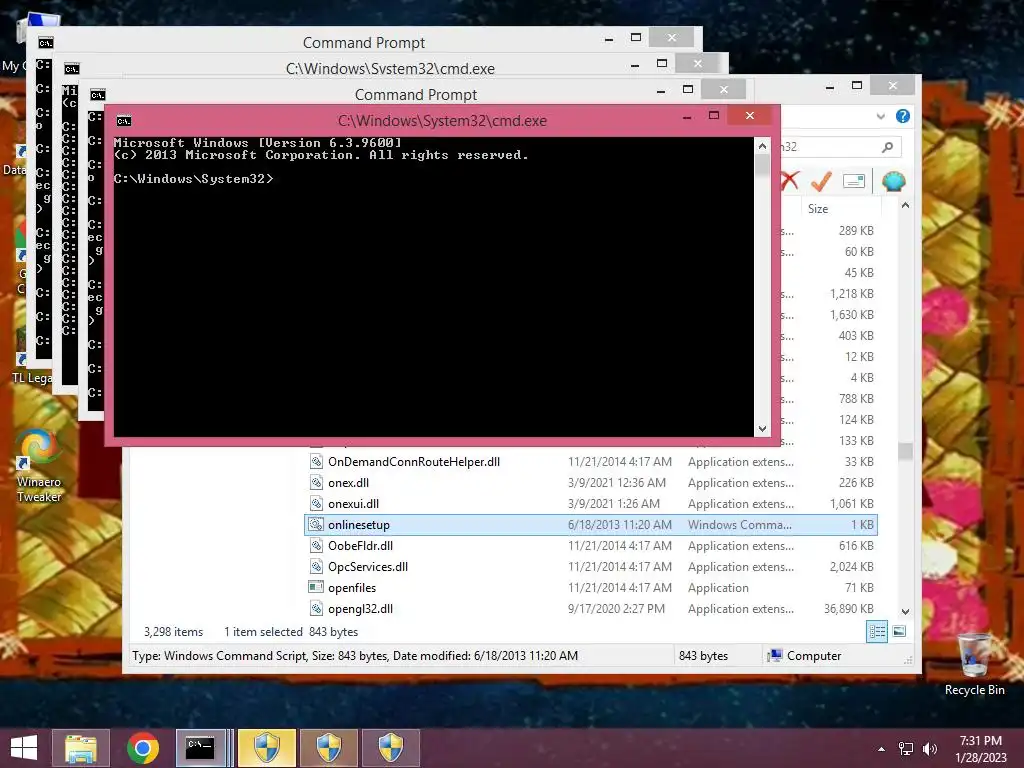Click the script icon beside onlinesetup

pos(316,524)
